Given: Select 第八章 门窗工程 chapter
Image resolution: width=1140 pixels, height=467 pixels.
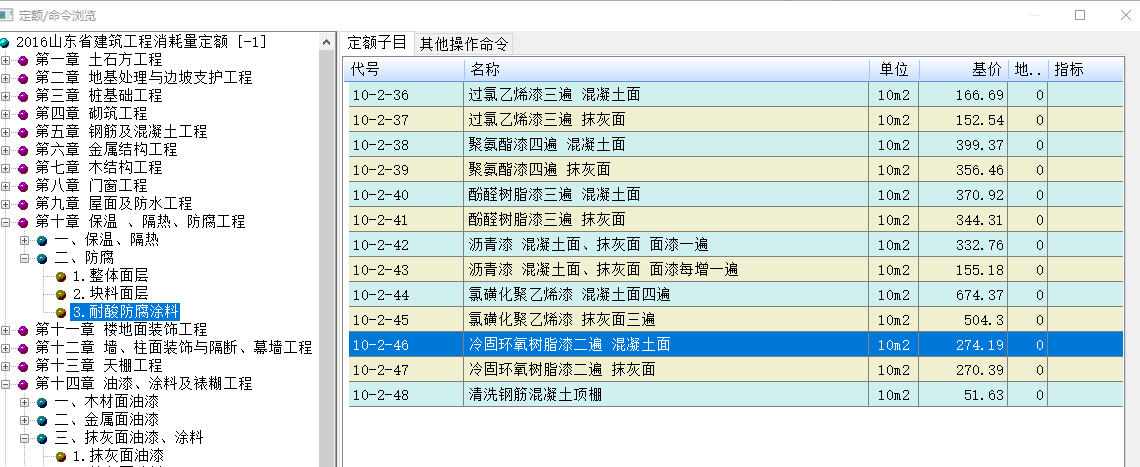Looking at the screenshot, I should tap(91, 186).
